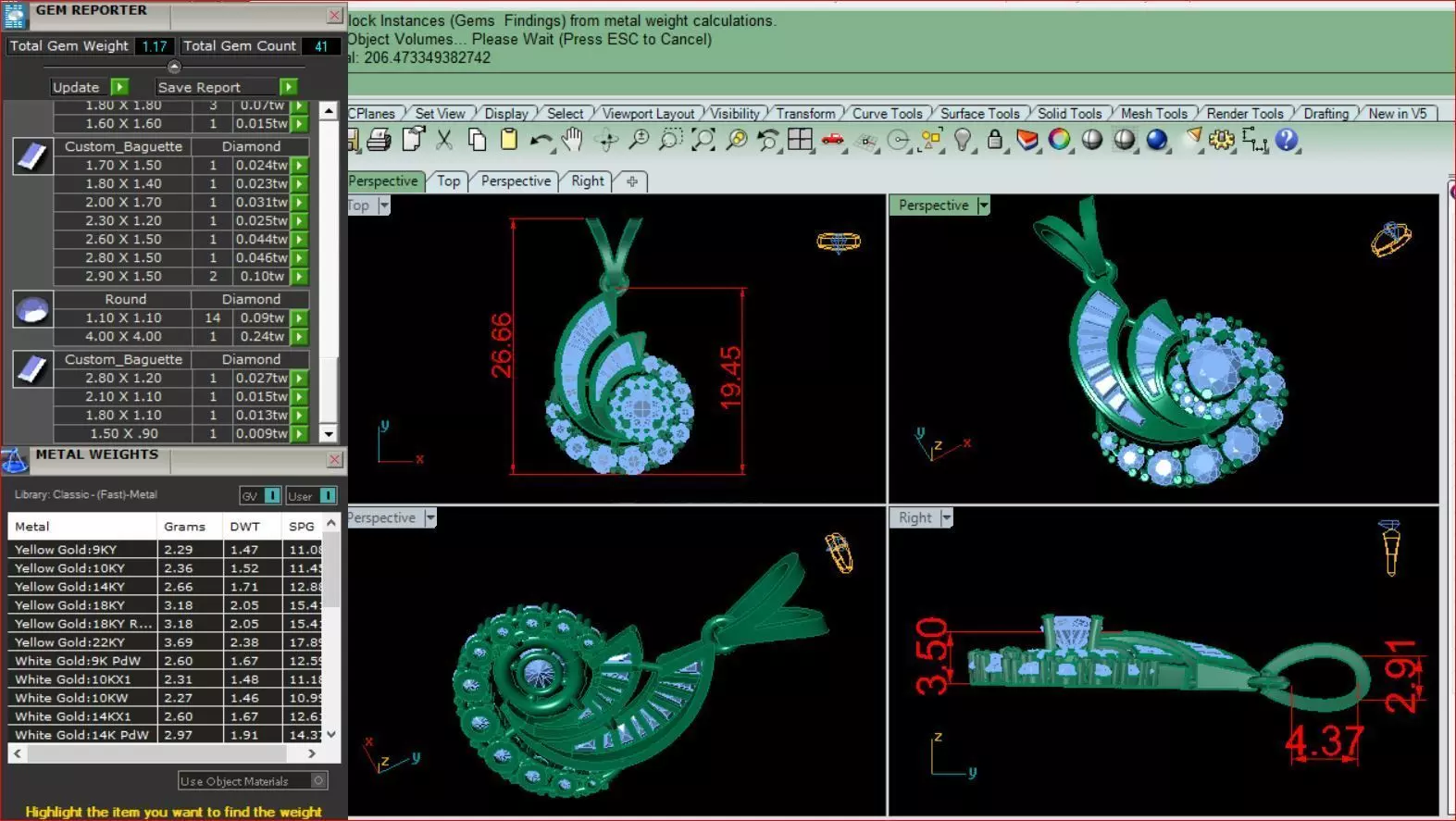Click the Gem Reporter list scroll-up arrow
1456x821 pixels.
point(328,111)
